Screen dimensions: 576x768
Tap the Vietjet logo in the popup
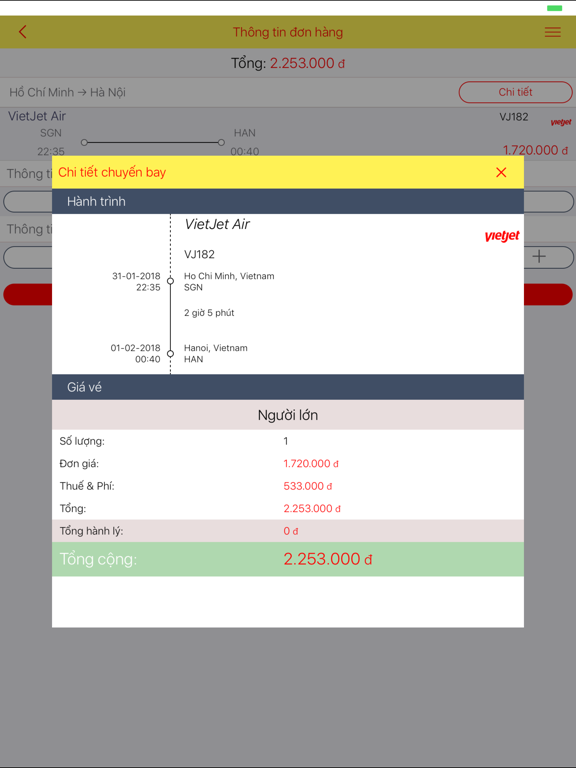[502, 236]
